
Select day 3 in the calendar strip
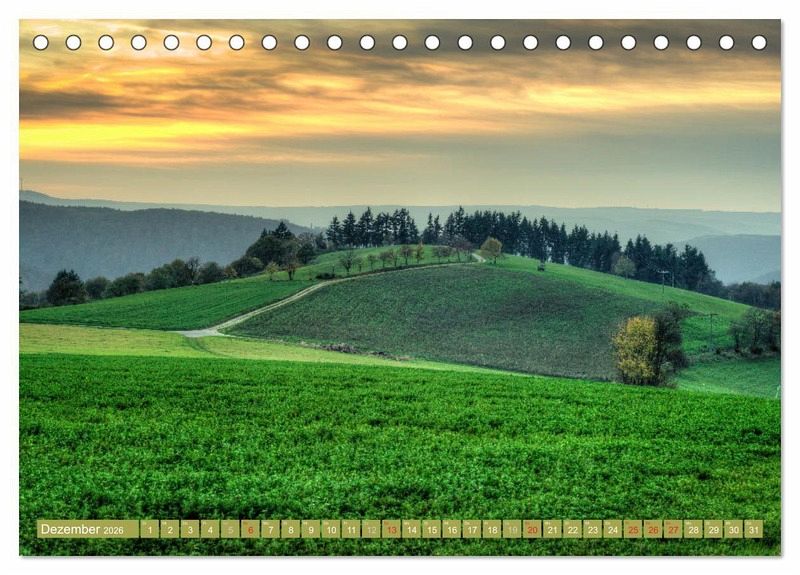click(190, 529)
